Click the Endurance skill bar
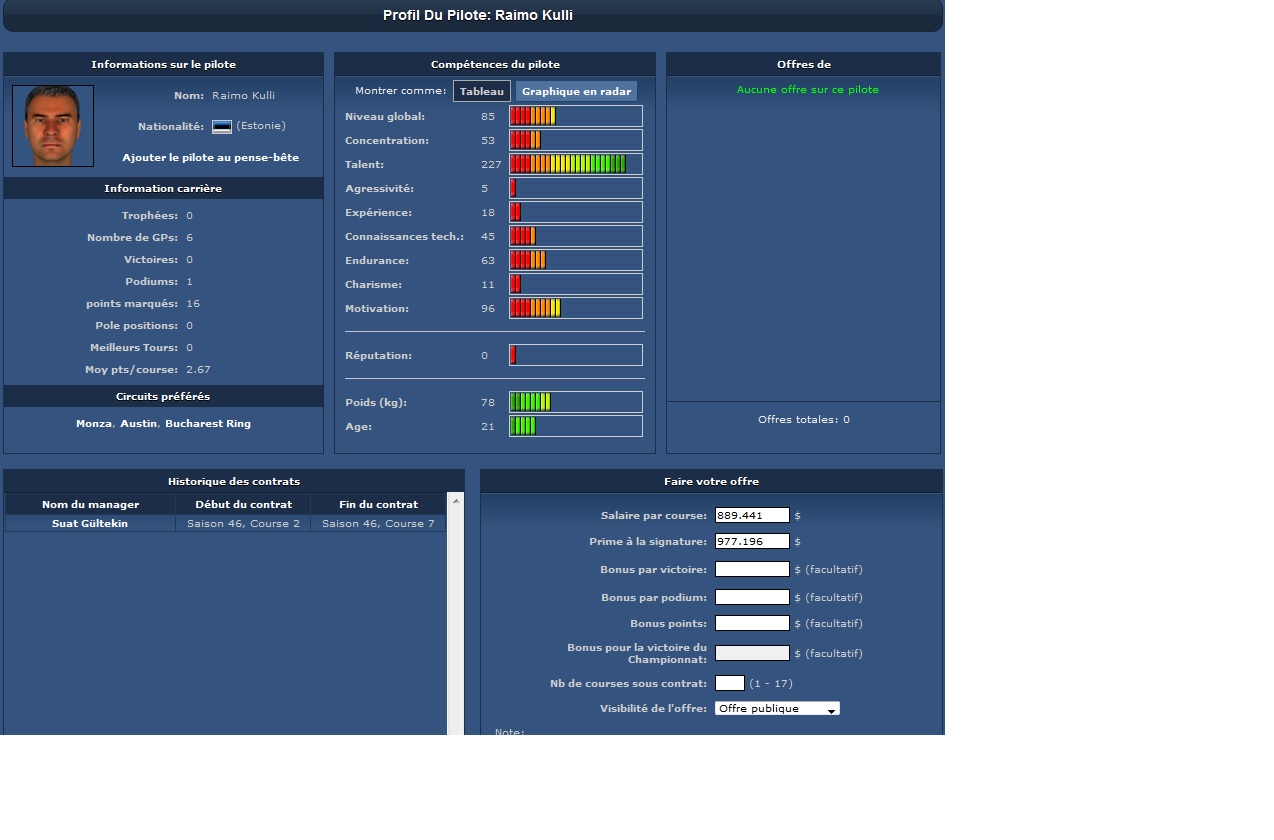This screenshot has width=1274, height=840. [576, 260]
